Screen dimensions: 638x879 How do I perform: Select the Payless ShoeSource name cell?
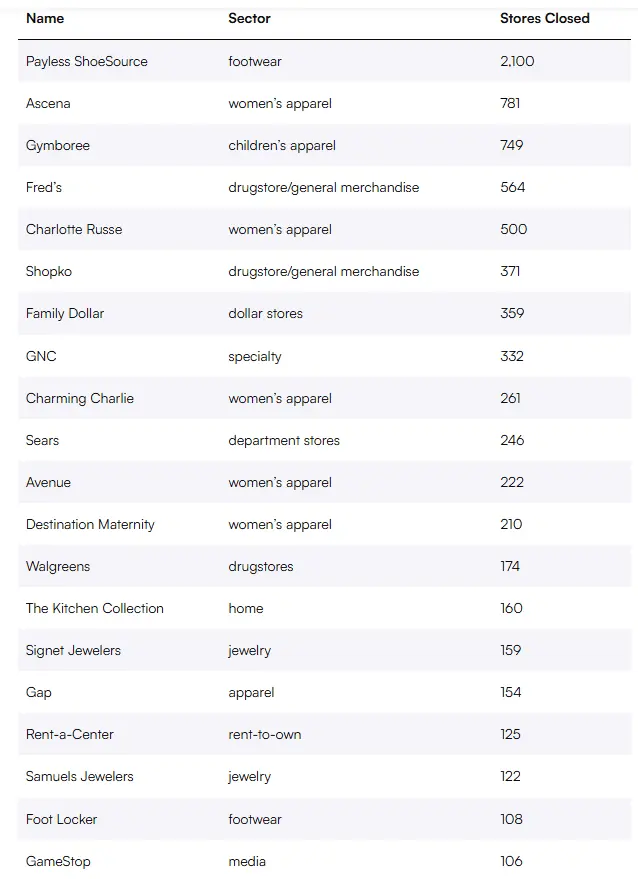point(87,61)
